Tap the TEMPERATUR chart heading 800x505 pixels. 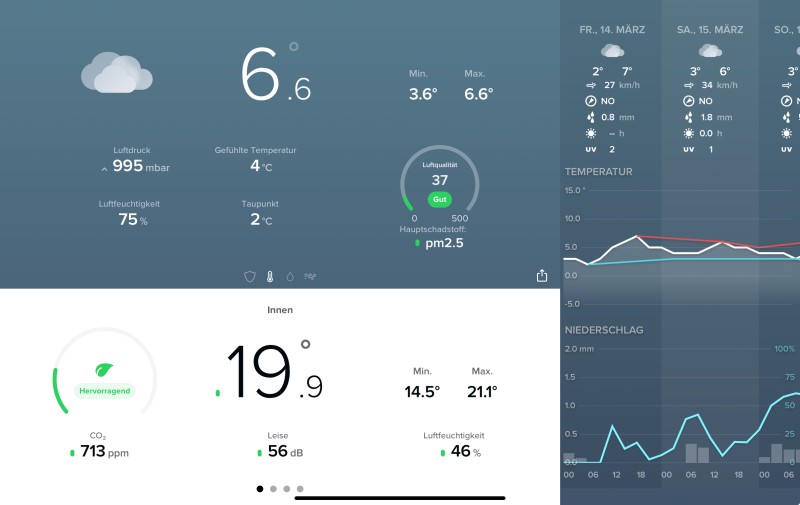tap(598, 172)
